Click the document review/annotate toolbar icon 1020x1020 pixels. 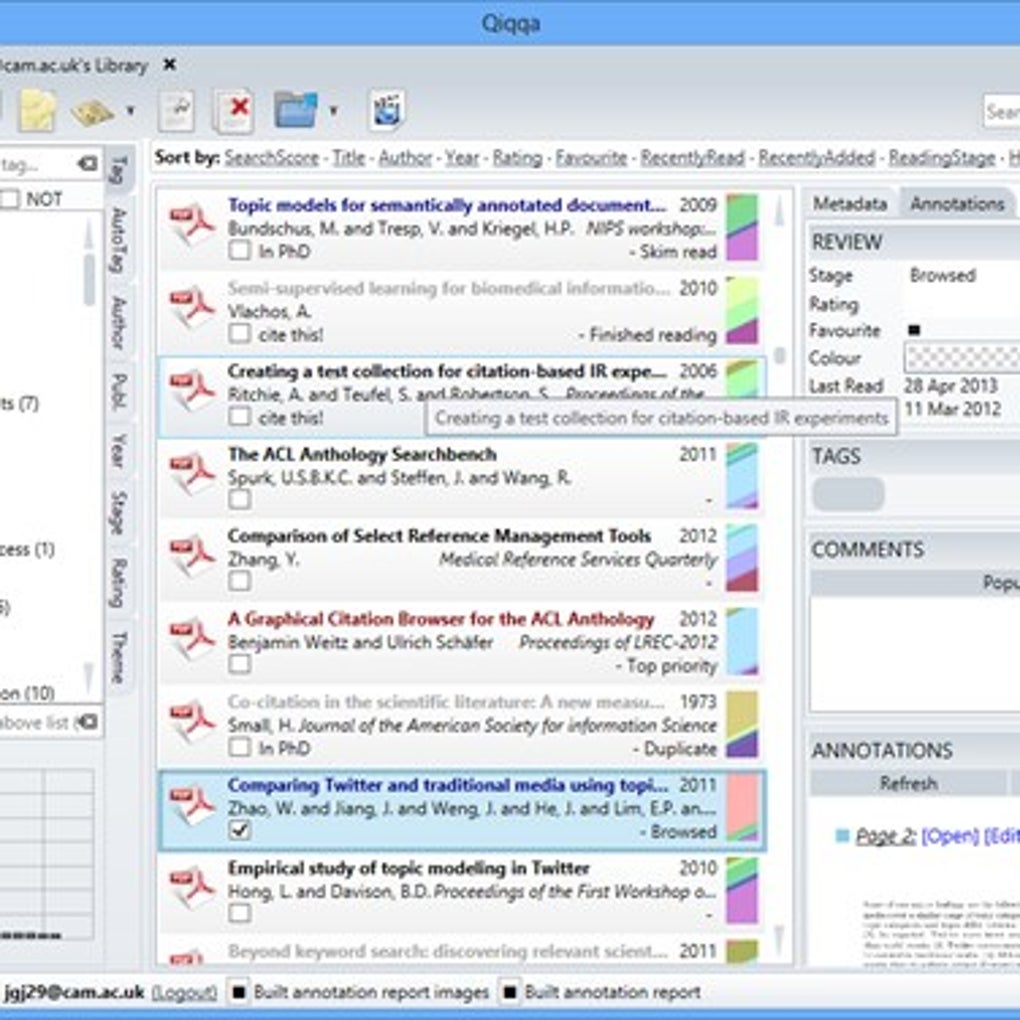pos(177,110)
